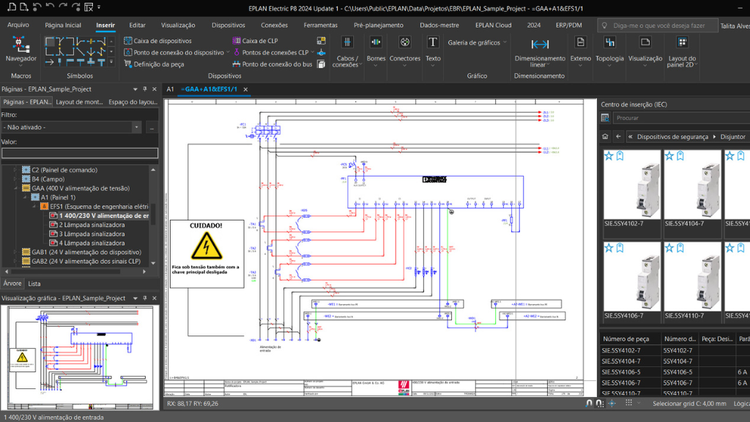The image size is (750, 422).
Task: Toggle bookmark icon on SIE.5SY4104-7 thumbnail
Action: (x=679, y=156)
